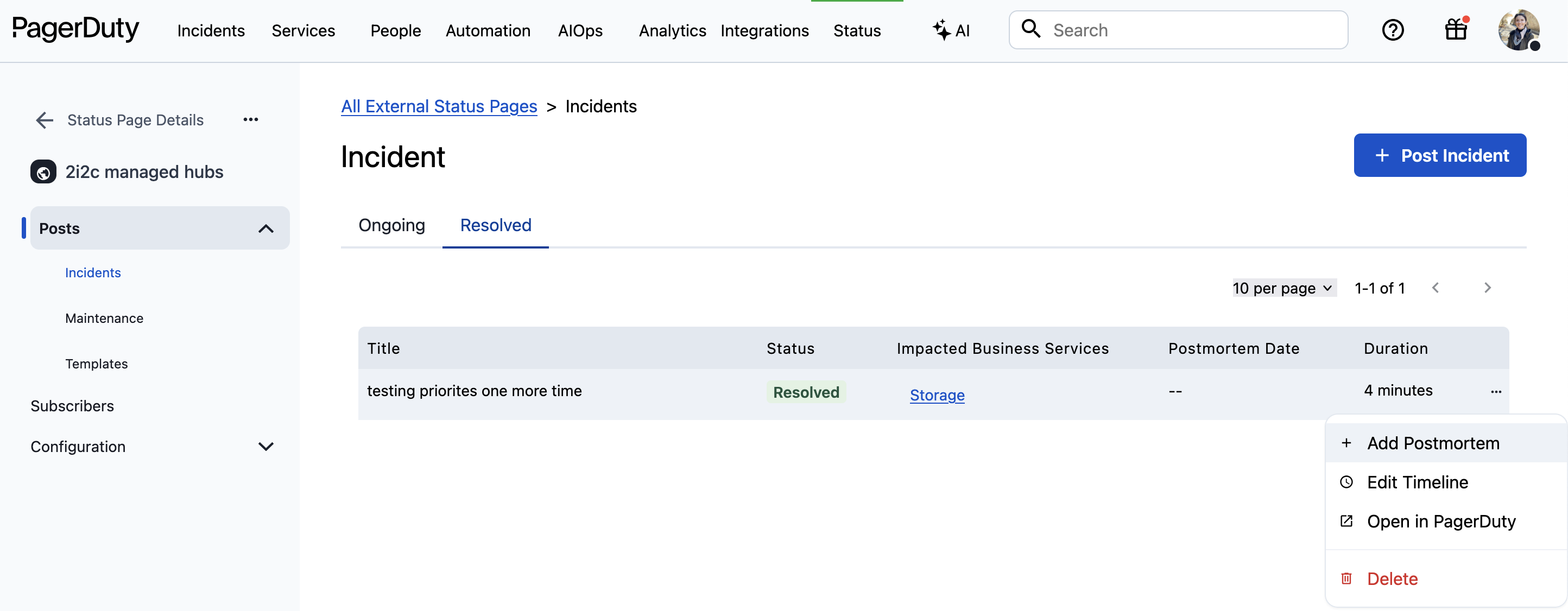This screenshot has height=611, width=1568.
Task: Follow the All External Status Pages link
Action: point(439,106)
